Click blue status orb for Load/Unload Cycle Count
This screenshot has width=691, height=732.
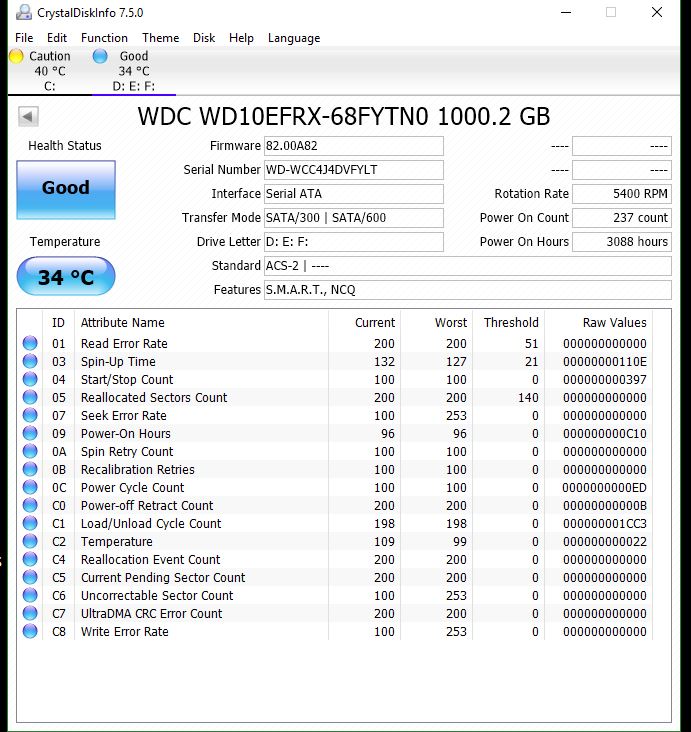pos(30,523)
